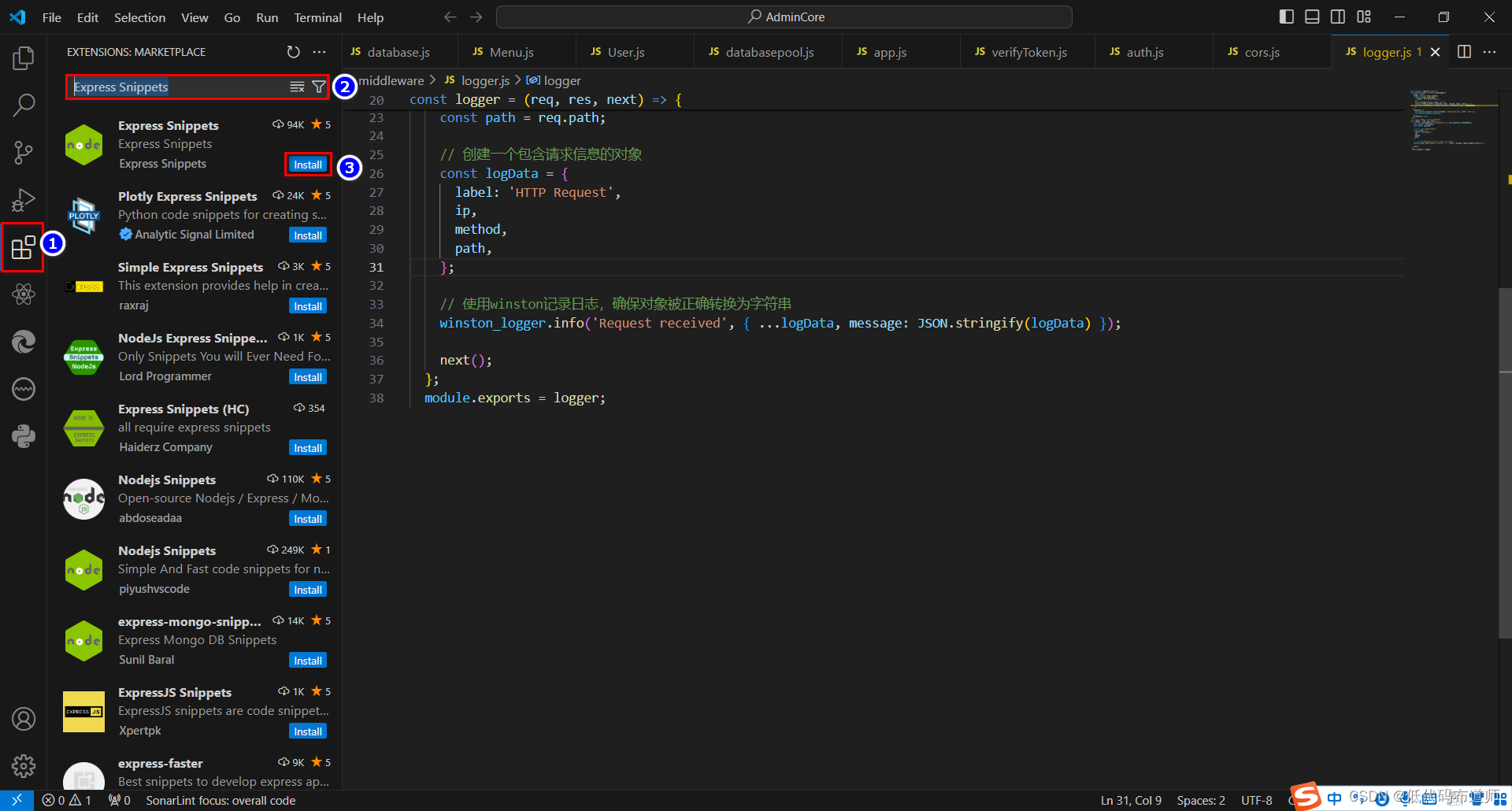
Task: Toggle the bottom panel layout icon
Action: [1312, 17]
